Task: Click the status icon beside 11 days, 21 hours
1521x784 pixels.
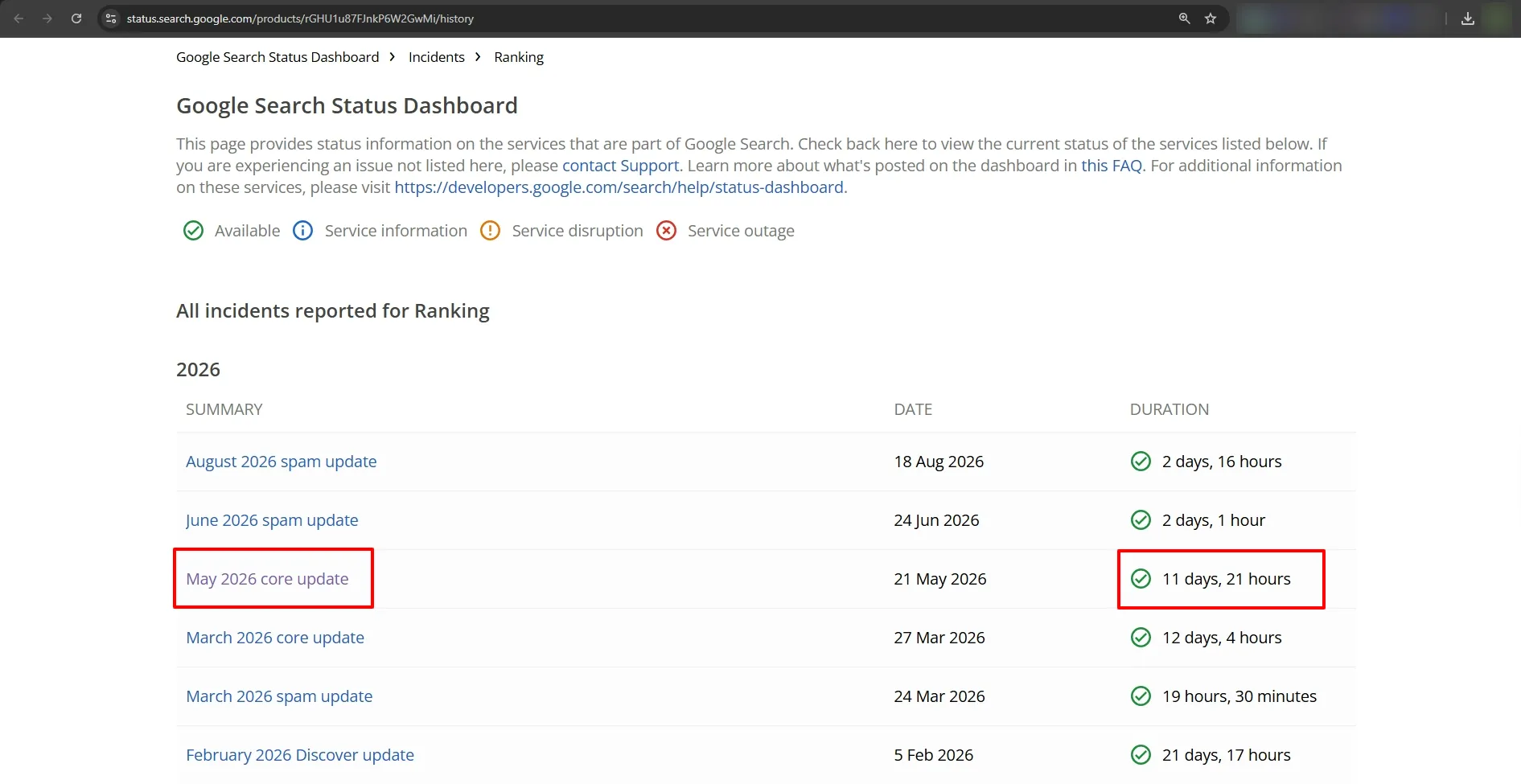Action: pyautogui.click(x=1141, y=579)
